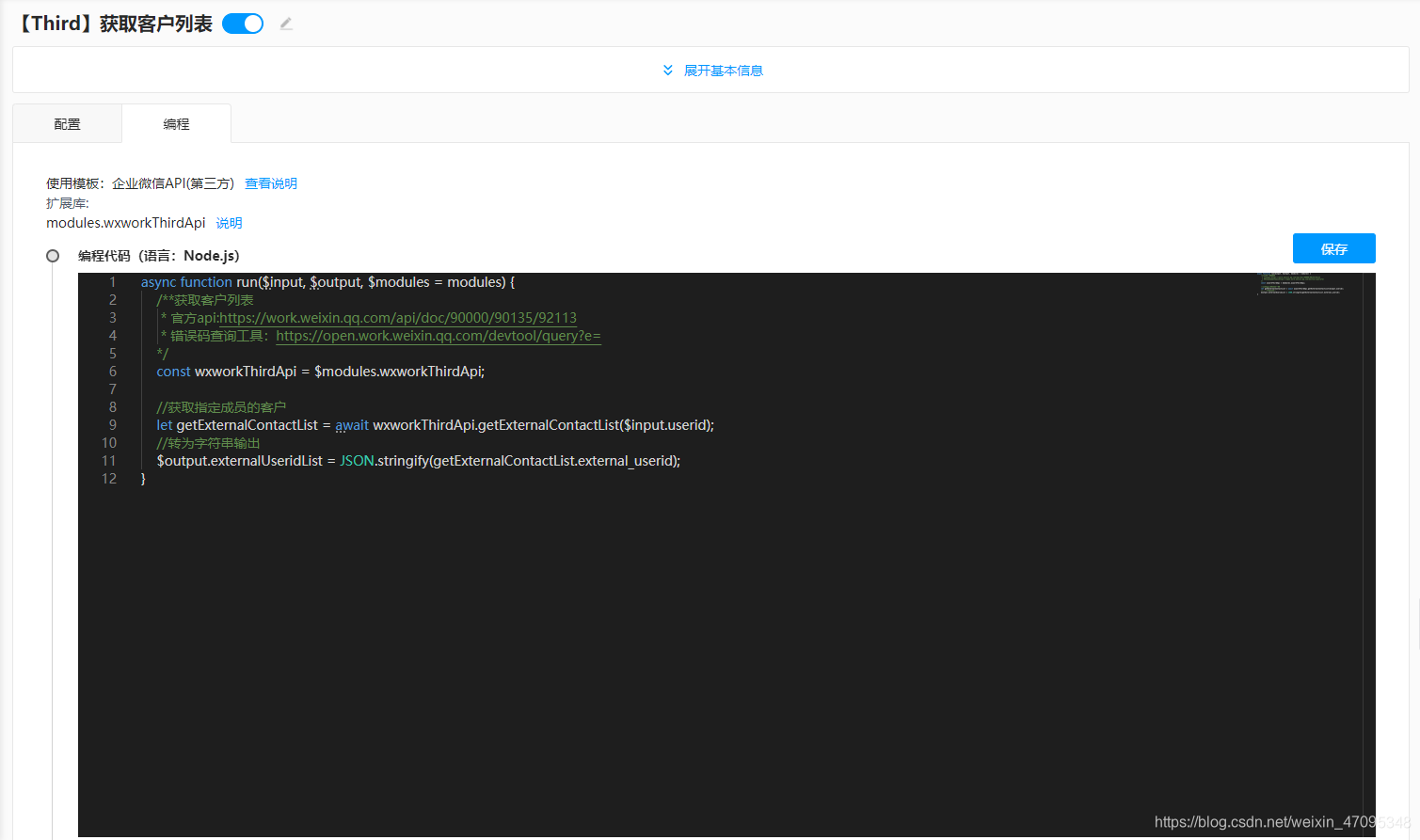Open the 查看说明 template link
The width and height of the screenshot is (1420, 840).
click(x=271, y=183)
